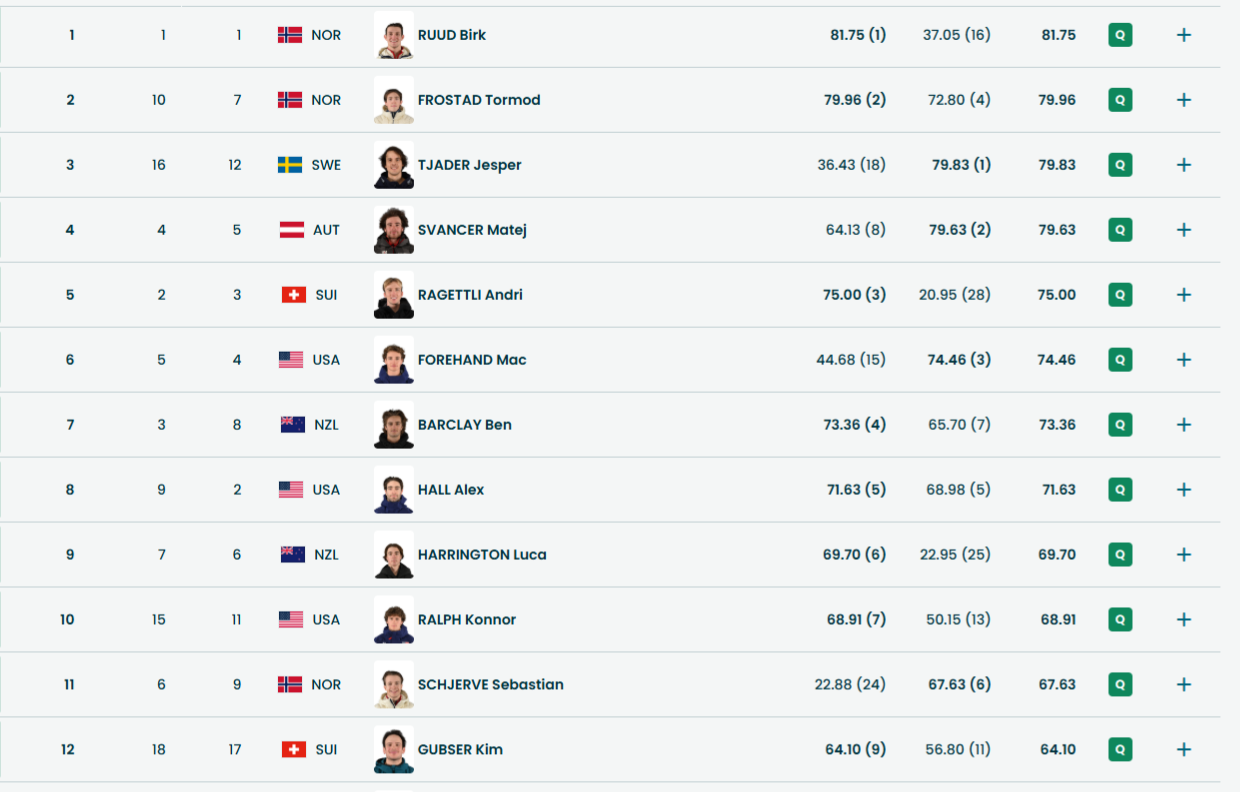
Task: Open athlete link SCHJERVE Sebastian
Action: pyautogui.click(x=490, y=685)
